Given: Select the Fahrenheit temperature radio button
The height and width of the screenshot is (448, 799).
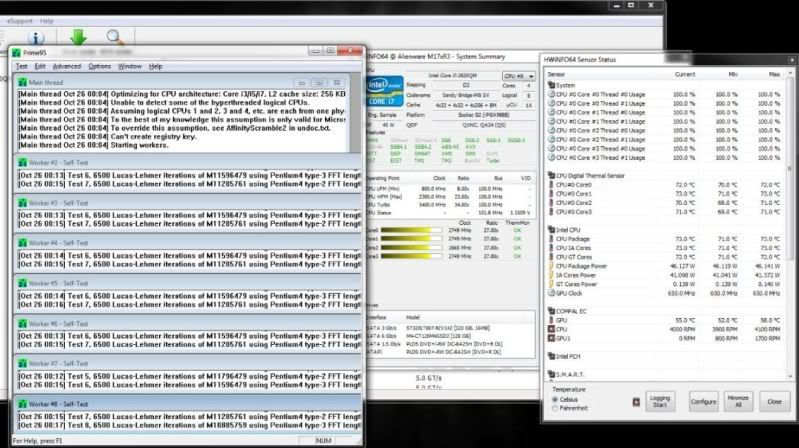Looking at the screenshot, I should pos(555,408).
